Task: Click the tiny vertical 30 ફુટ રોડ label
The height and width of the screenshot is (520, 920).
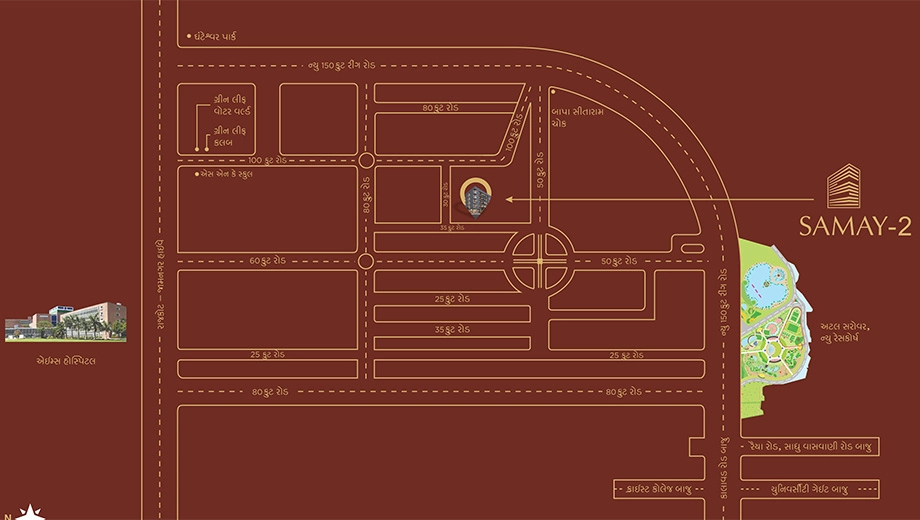Action: point(445,194)
